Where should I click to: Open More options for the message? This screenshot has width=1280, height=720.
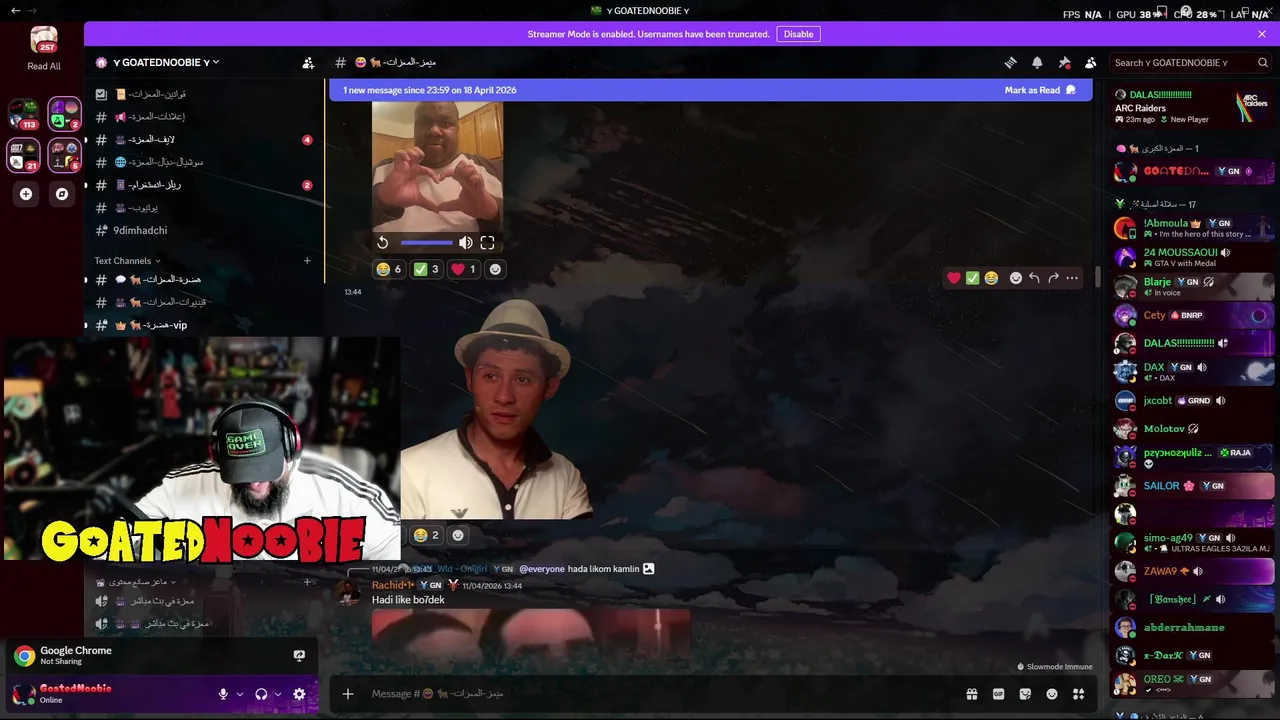[x=1072, y=278]
